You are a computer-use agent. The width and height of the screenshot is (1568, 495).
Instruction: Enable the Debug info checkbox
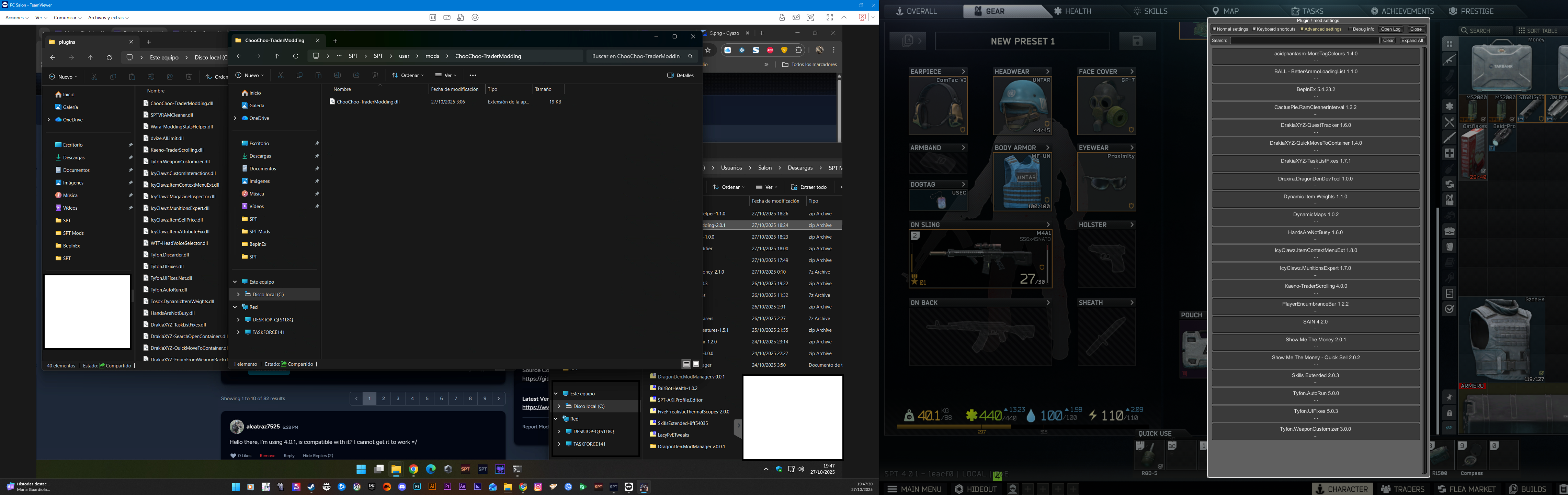click(1350, 29)
